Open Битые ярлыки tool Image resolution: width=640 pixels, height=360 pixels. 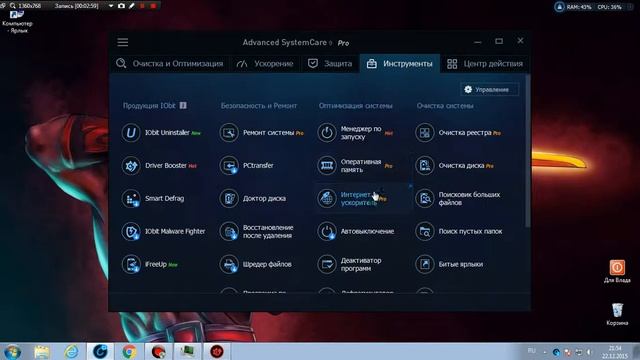coord(449,264)
